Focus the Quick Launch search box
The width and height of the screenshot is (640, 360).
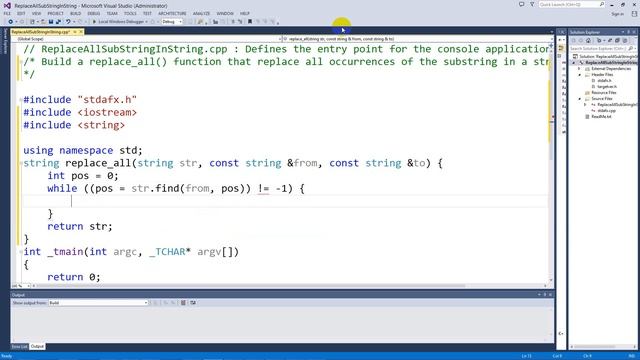(571, 4)
